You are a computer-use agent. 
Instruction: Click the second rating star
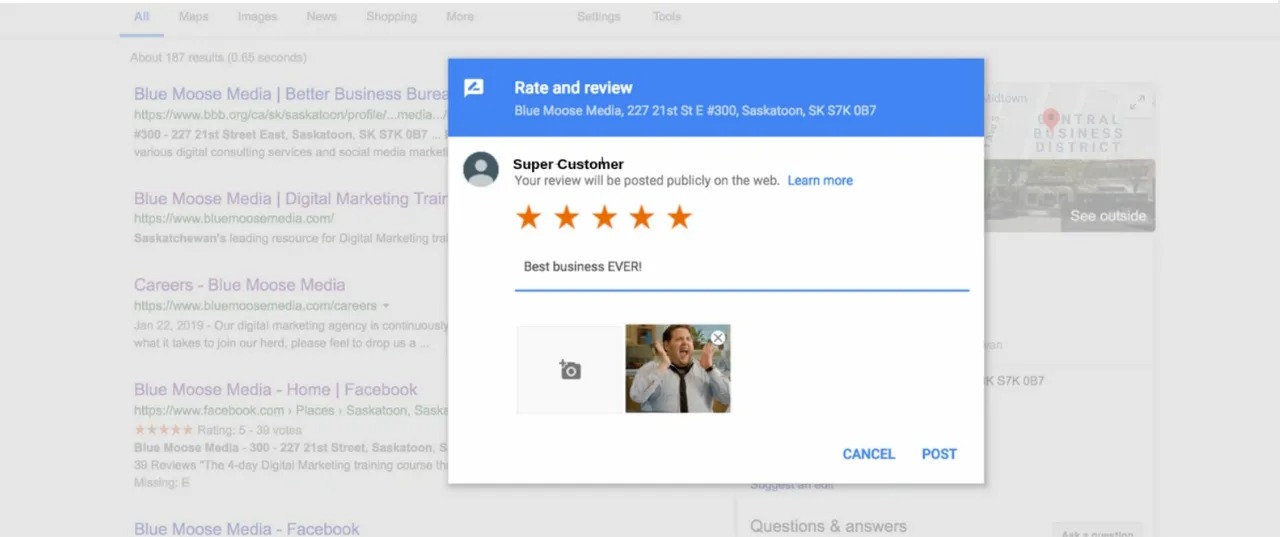coord(566,217)
